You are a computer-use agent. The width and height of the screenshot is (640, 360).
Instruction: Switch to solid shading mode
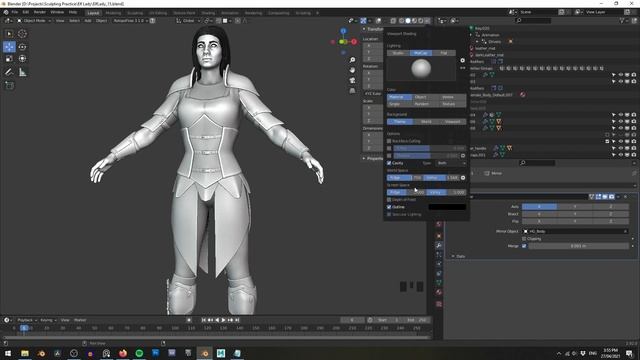click(408, 20)
